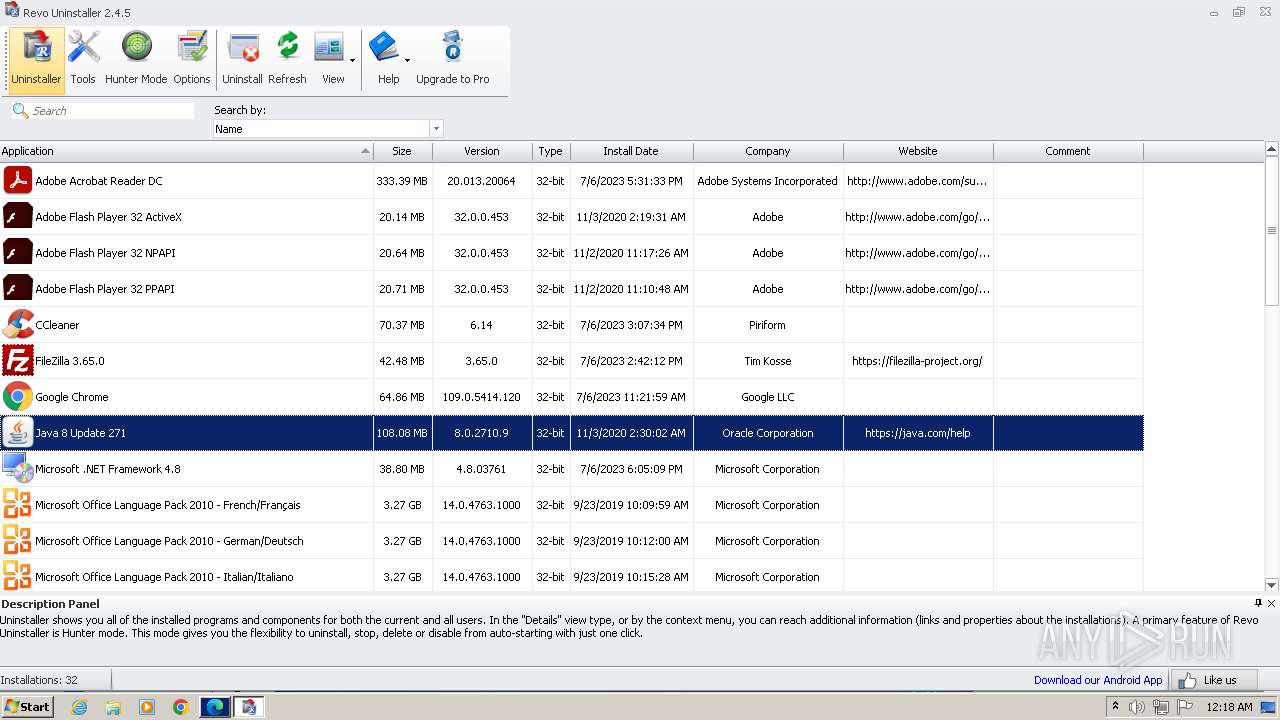Click the Like us button
The image size is (1280, 720).
[x=1213, y=680]
